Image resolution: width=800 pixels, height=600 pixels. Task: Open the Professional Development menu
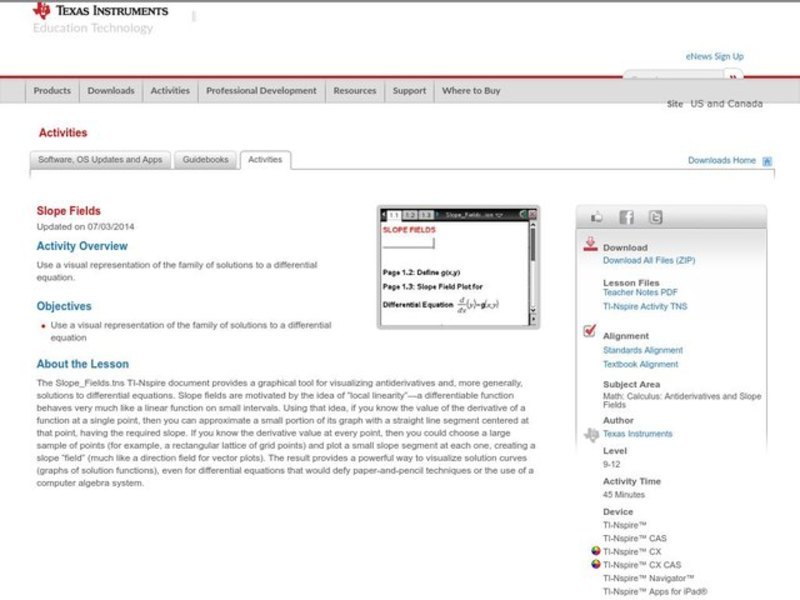point(261,91)
